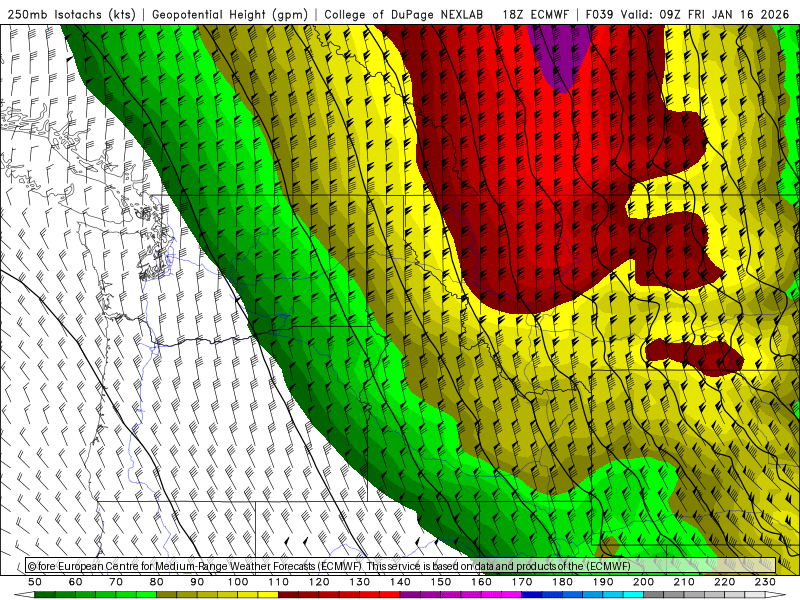This screenshot has width=800, height=600.
Task: Click the 'Geopotential Height (gpm)' header label
Action: [x=230, y=14]
